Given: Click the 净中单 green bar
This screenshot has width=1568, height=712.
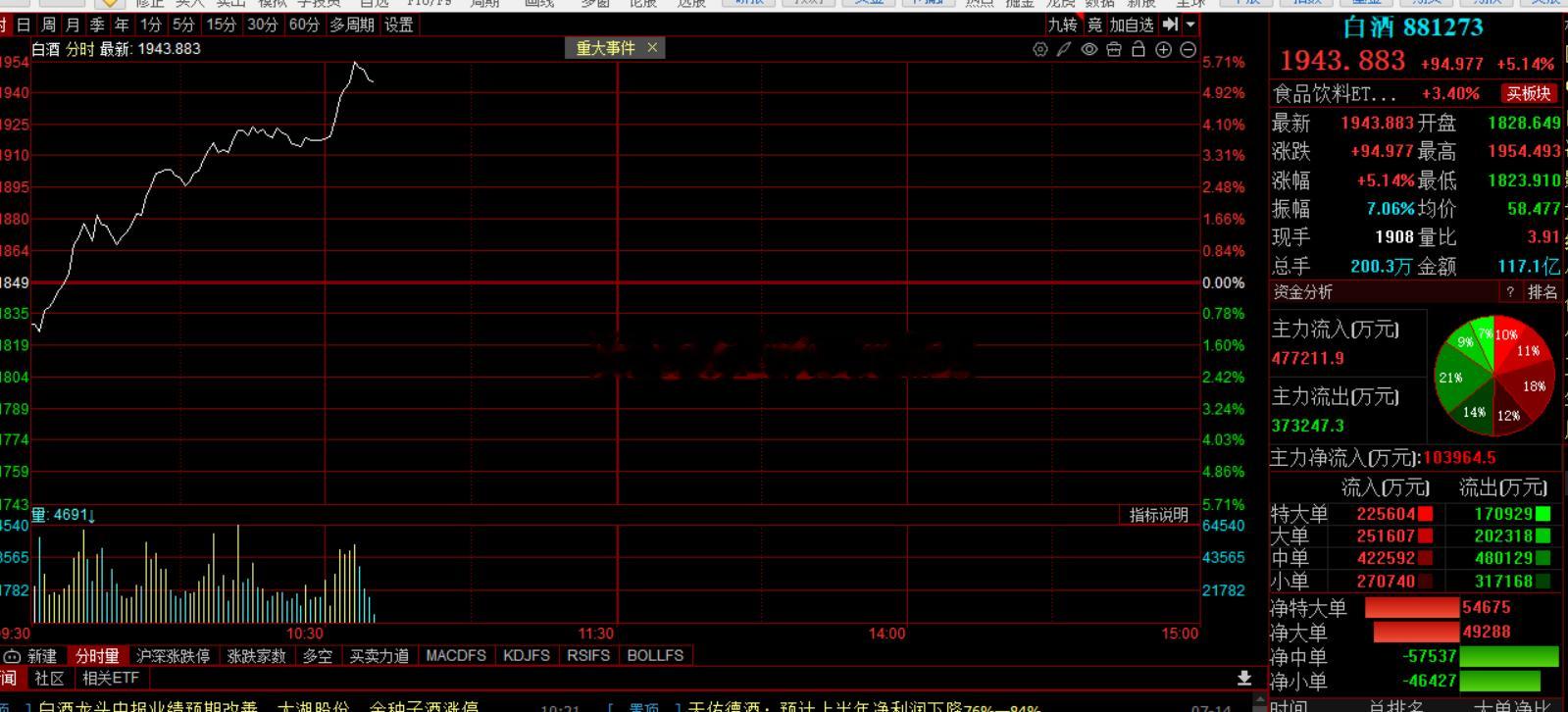Looking at the screenshot, I should pyautogui.click(x=1509, y=656).
